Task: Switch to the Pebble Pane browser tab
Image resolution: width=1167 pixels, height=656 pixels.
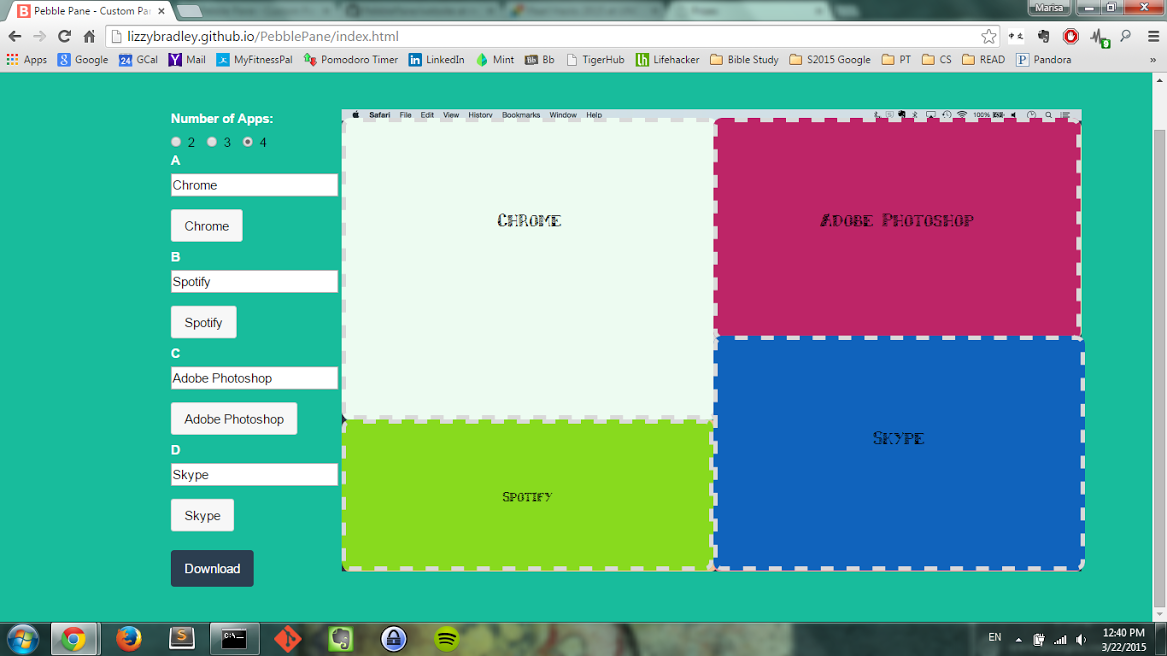Action: (x=89, y=11)
